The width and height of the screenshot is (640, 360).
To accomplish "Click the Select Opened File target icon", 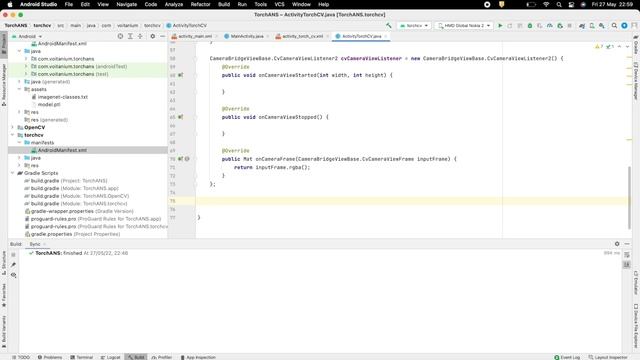I will pyautogui.click(x=120, y=36).
